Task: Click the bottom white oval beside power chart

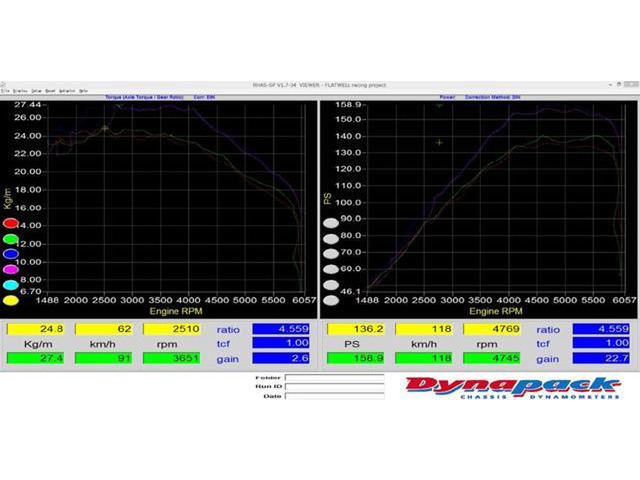Action: coord(331,299)
